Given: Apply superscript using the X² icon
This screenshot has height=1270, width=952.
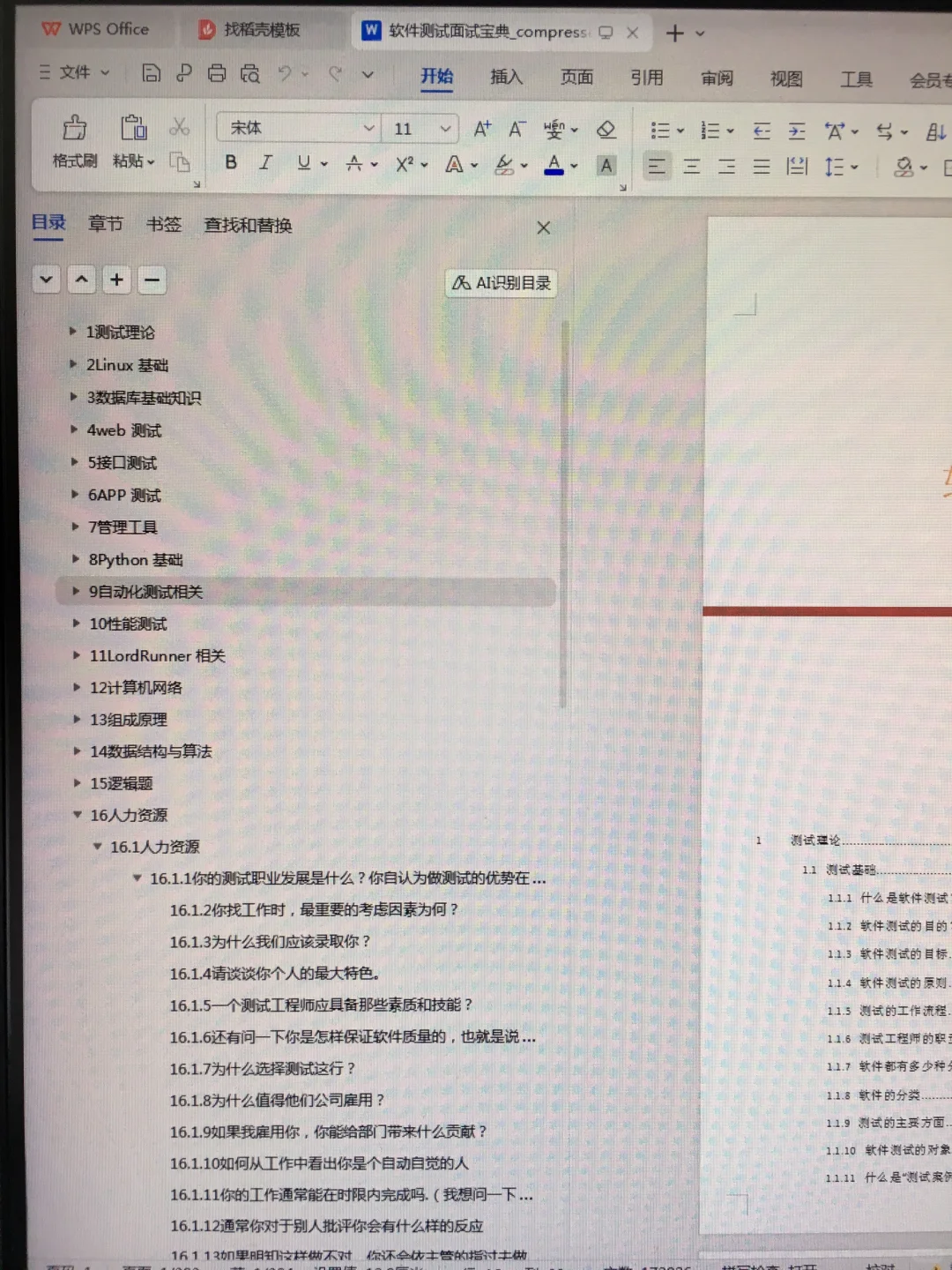Looking at the screenshot, I should 404,164.
